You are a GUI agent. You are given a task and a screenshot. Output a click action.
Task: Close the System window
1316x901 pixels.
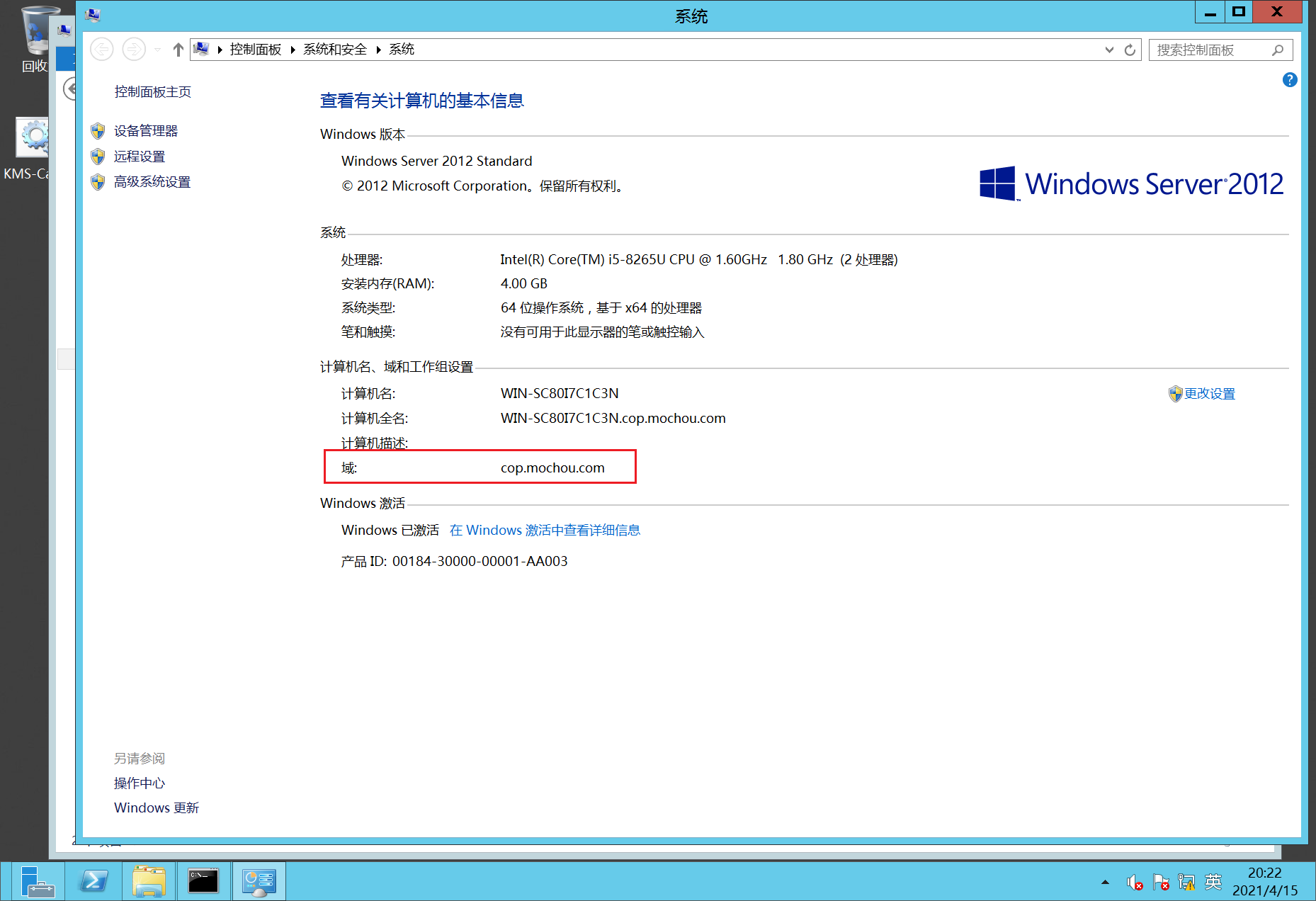pos(1277,12)
